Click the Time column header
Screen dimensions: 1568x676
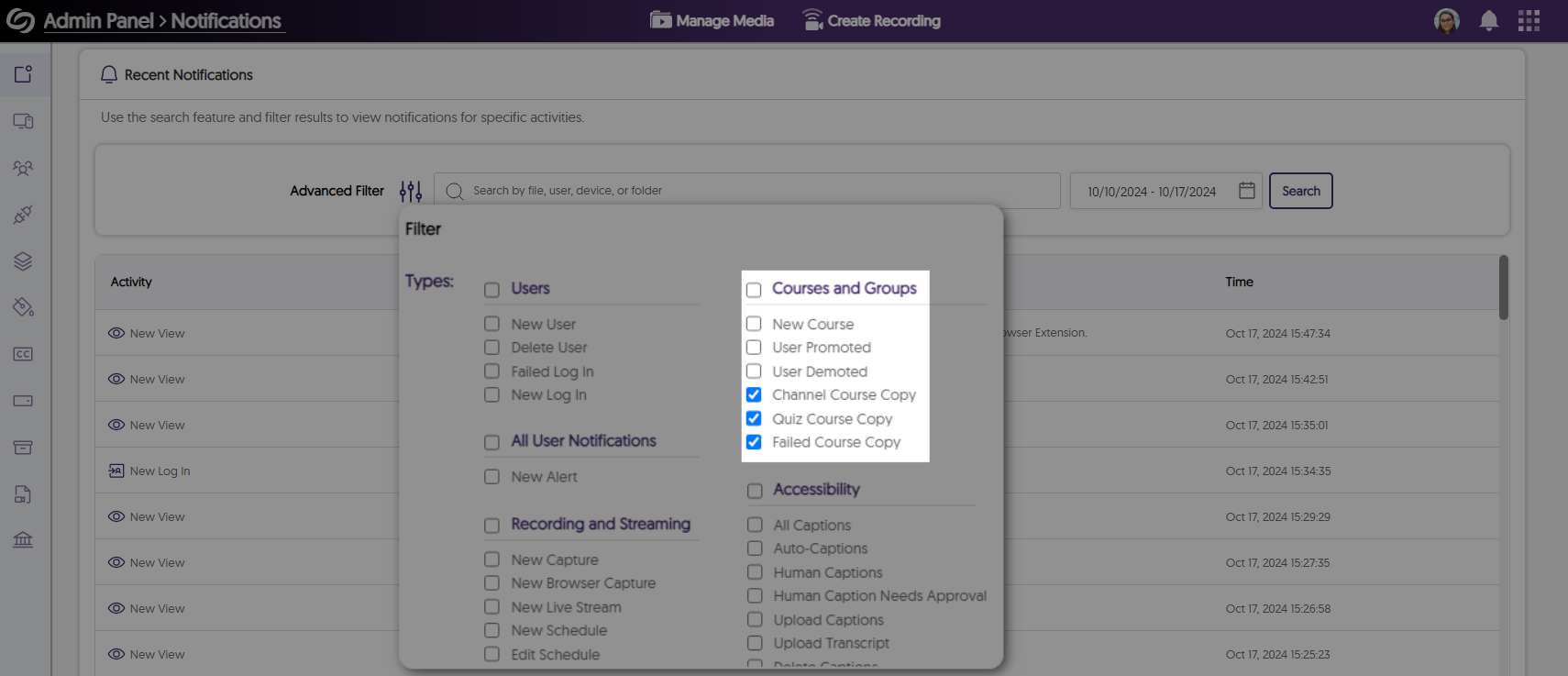pyautogui.click(x=1239, y=282)
